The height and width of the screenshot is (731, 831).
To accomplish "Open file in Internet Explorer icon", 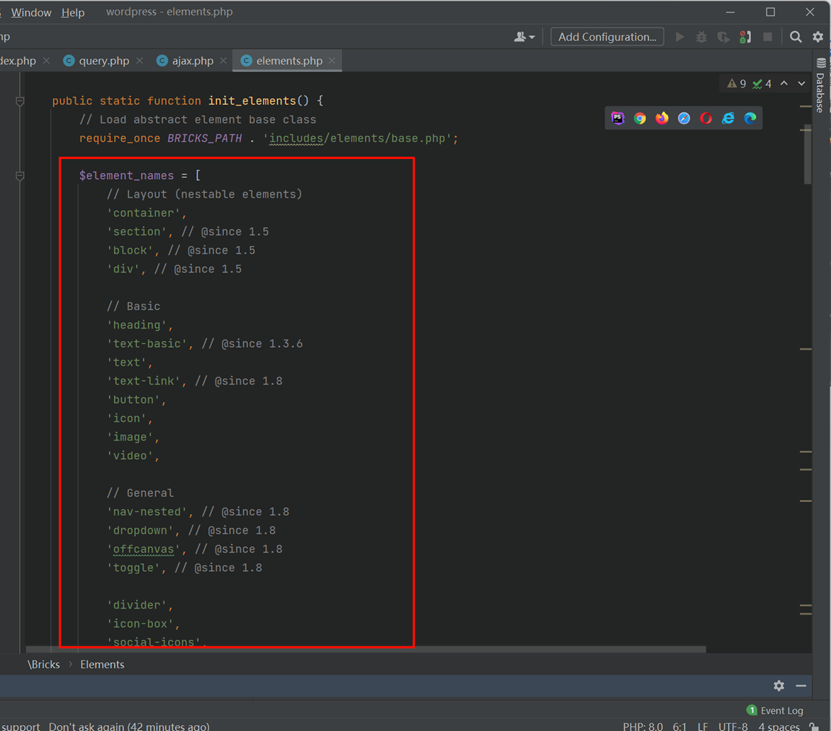I will pos(728,118).
